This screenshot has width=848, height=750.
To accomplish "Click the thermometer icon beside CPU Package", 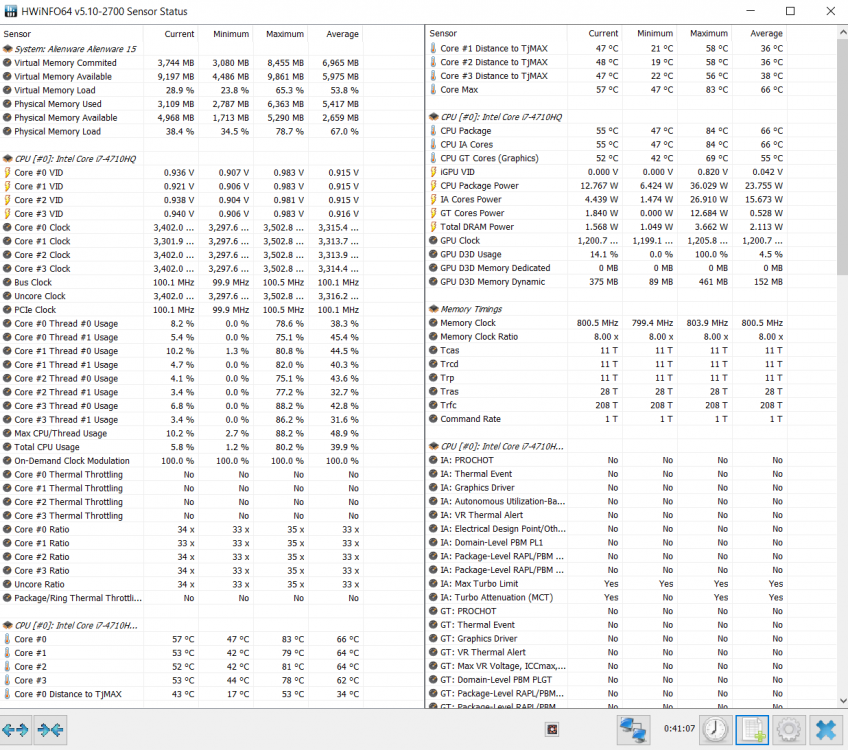I will (433, 131).
